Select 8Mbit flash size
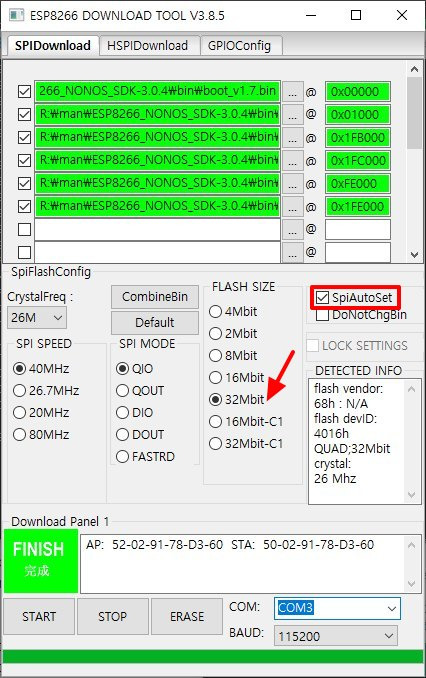 pyautogui.click(x=215, y=355)
